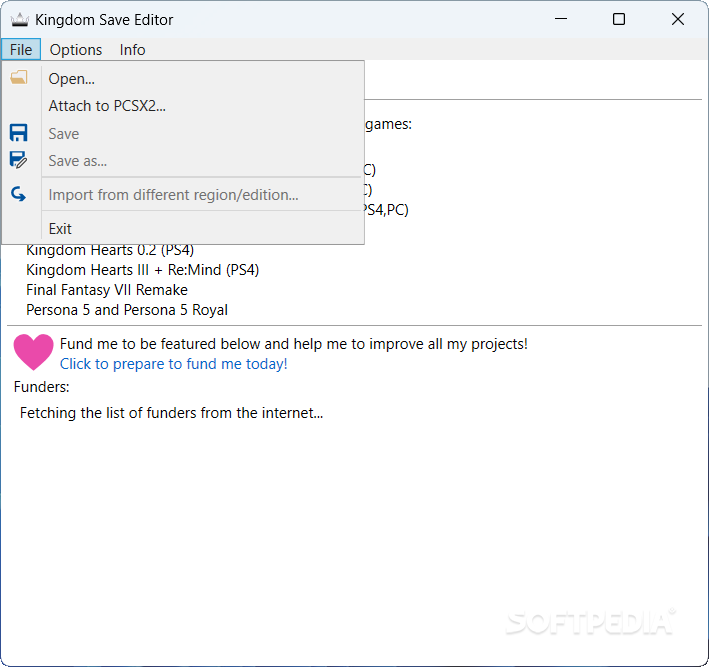The width and height of the screenshot is (709, 667).
Task: Click 'Kingdom Hearts 0.2 (PS4)' list entry
Action: (x=110, y=250)
